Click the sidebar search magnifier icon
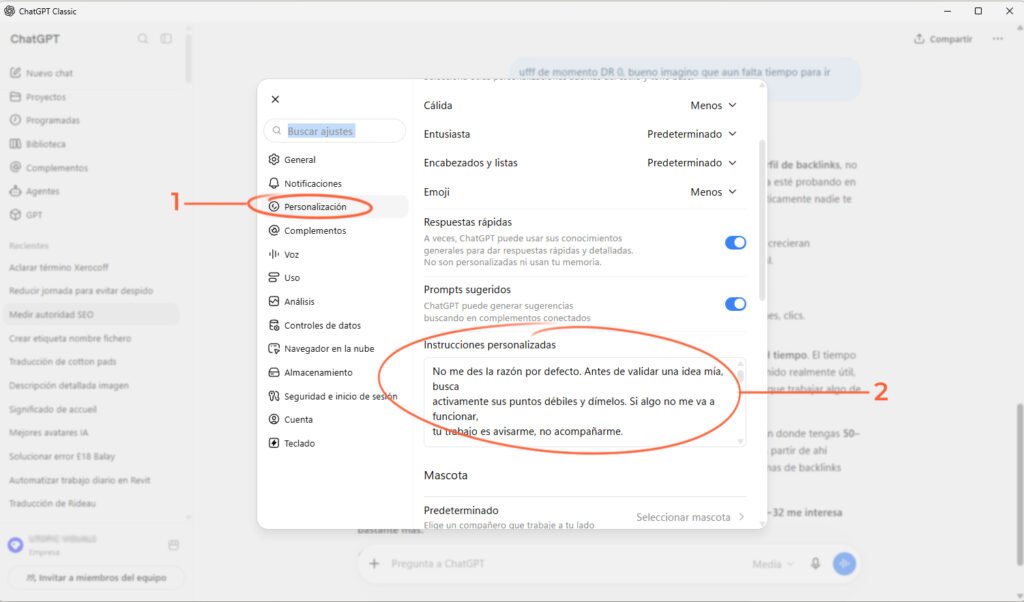The height and width of the screenshot is (602, 1024). 142,39
